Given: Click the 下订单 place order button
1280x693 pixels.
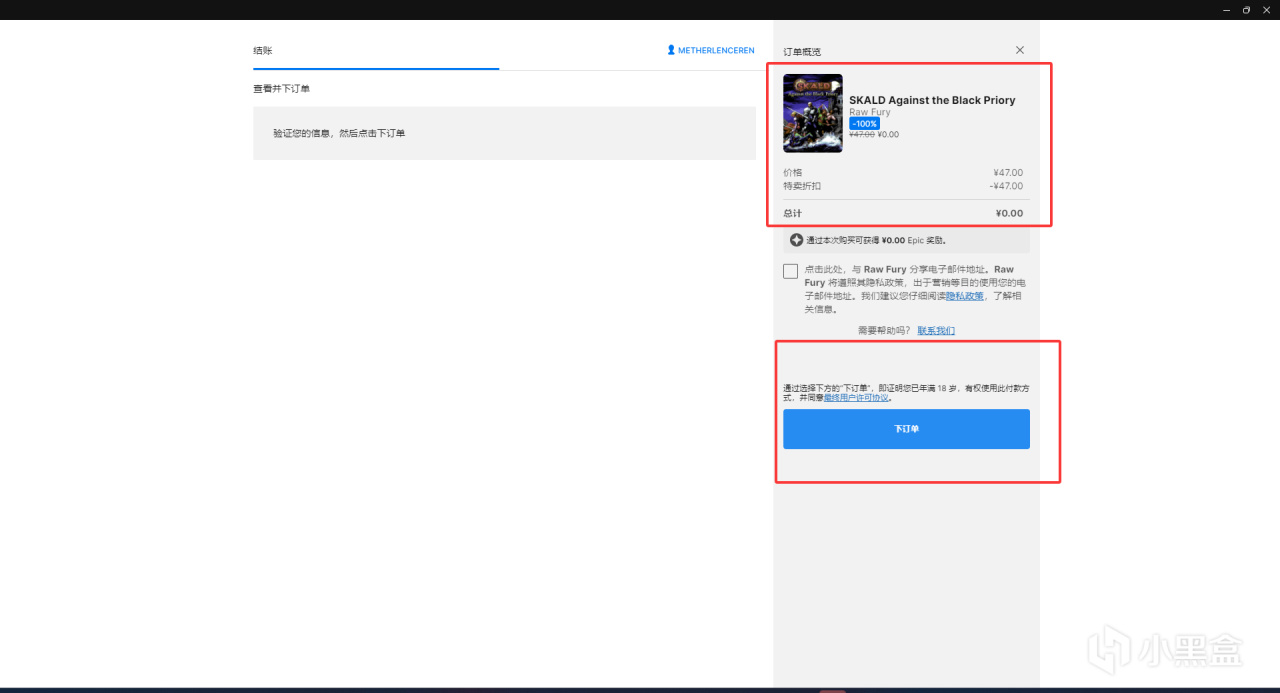Looking at the screenshot, I should [x=906, y=429].
